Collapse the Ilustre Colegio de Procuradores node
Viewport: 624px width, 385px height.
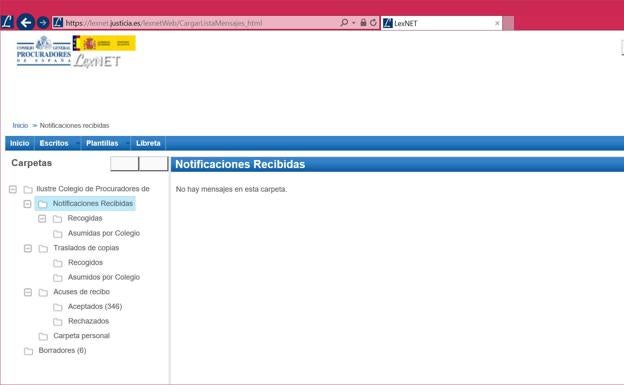point(13,189)
